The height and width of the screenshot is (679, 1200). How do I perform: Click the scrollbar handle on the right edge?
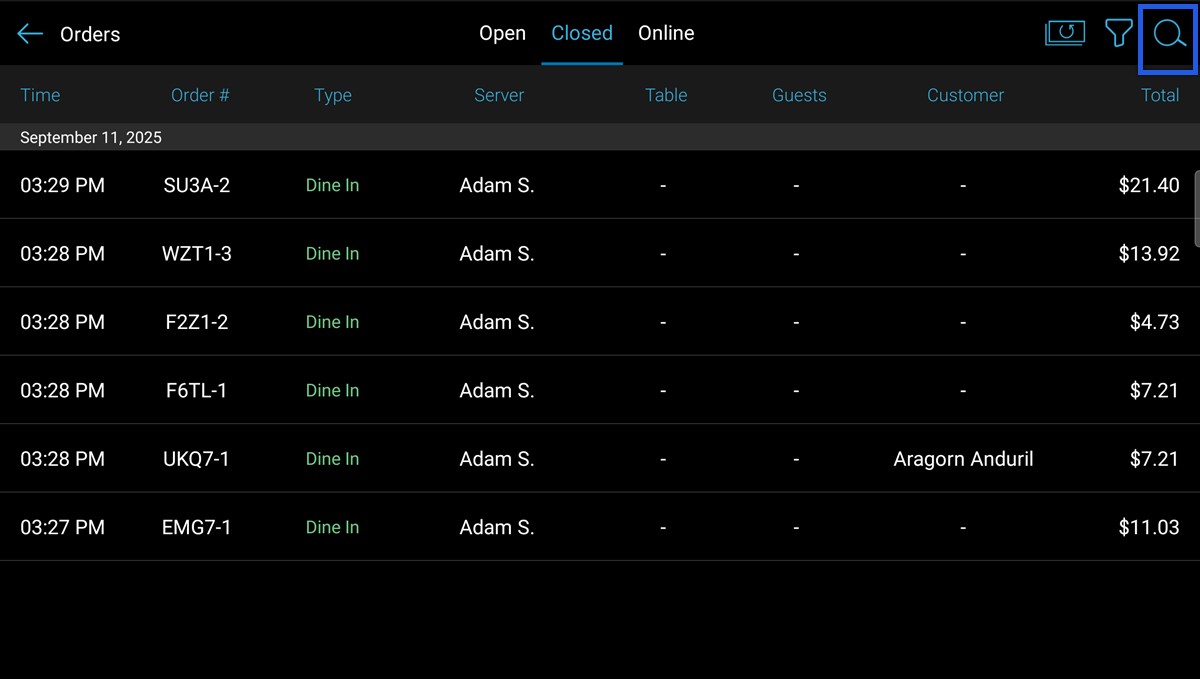point(1197,207)
